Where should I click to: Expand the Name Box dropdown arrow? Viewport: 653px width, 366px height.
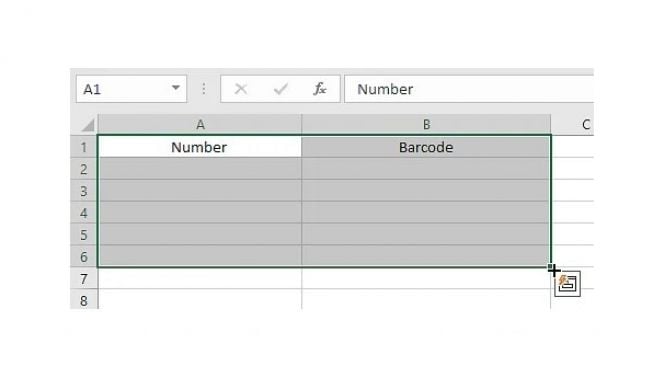[176, 88]
